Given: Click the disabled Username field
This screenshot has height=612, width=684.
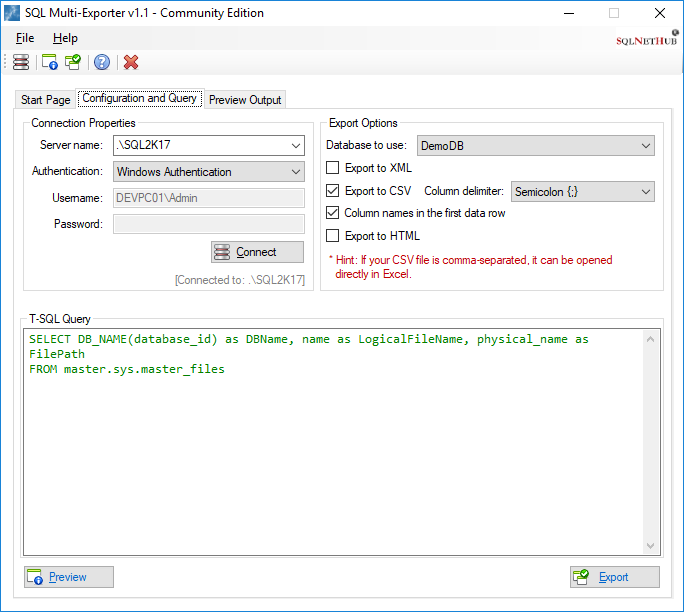Looking at the screenshot, I should [x=209, y=198].
